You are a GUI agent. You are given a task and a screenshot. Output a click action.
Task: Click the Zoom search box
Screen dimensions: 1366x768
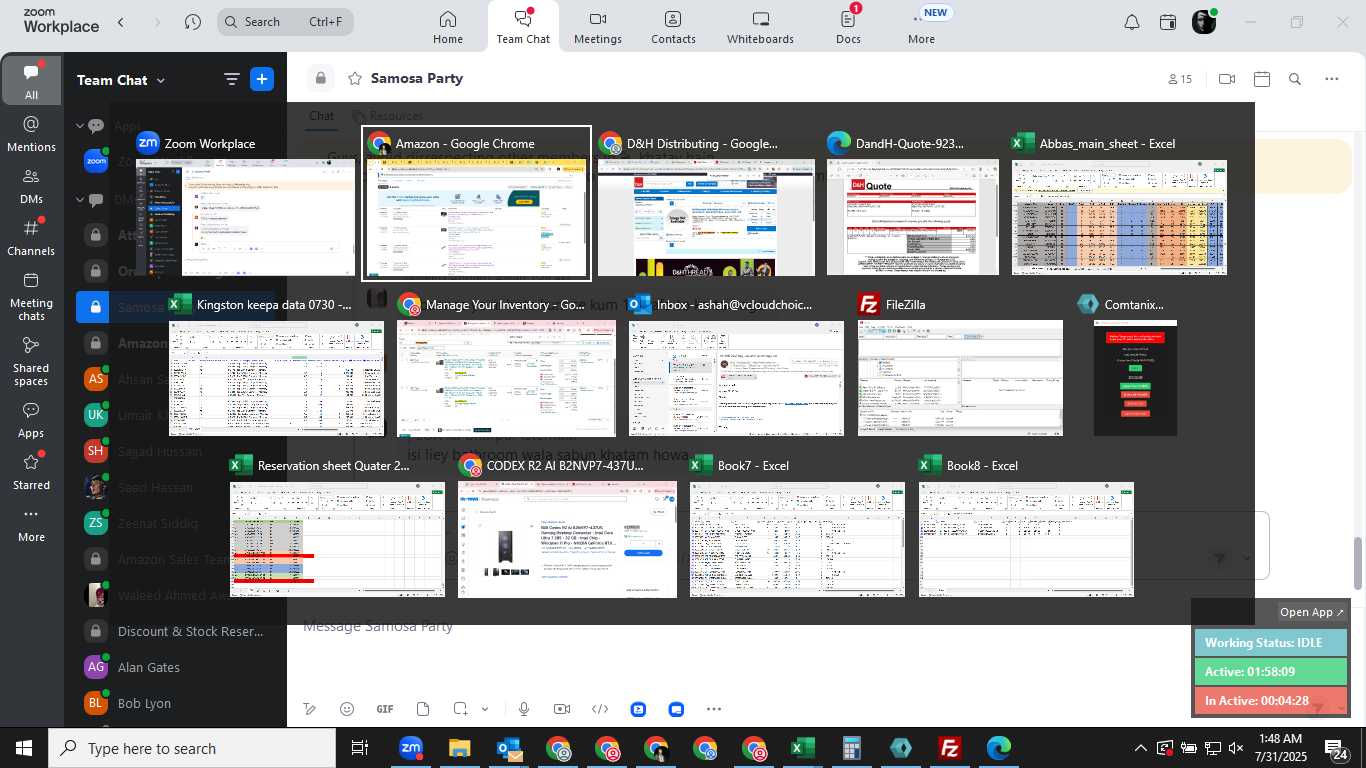pos(285,21)
